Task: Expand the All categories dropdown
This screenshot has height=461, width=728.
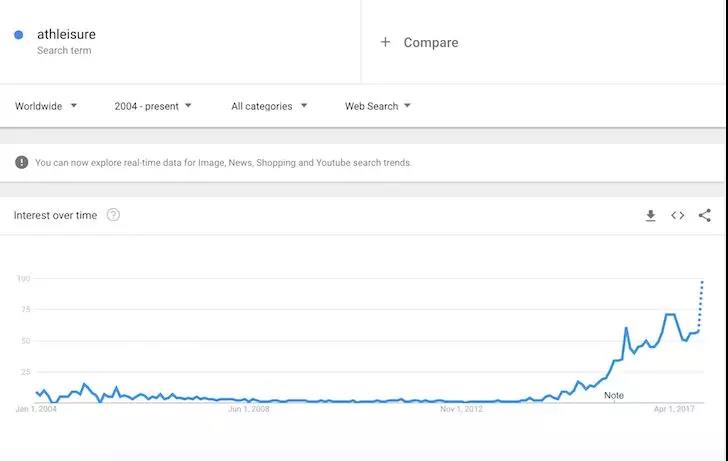Action: pos(269,106)
